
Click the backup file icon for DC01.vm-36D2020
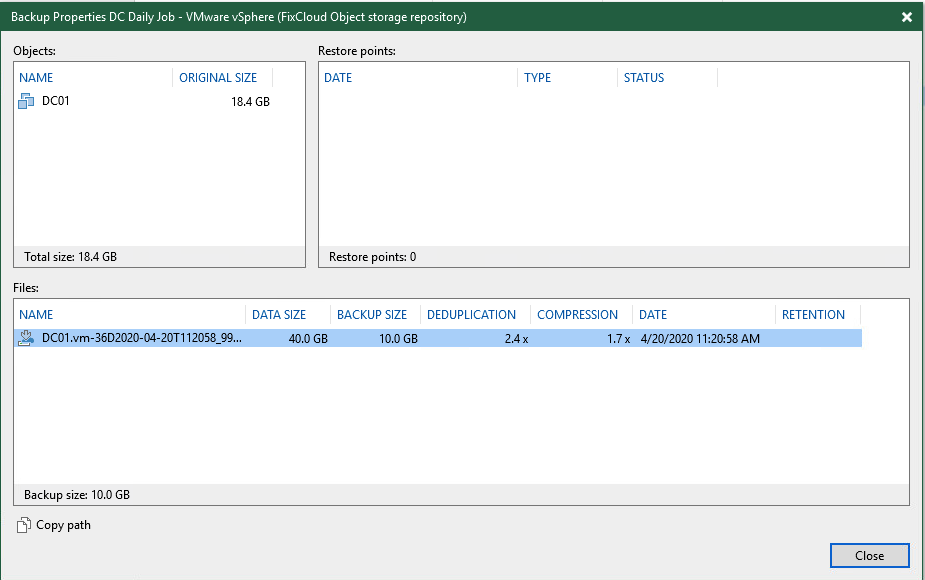pyautogui.click(x=25, y=338)
